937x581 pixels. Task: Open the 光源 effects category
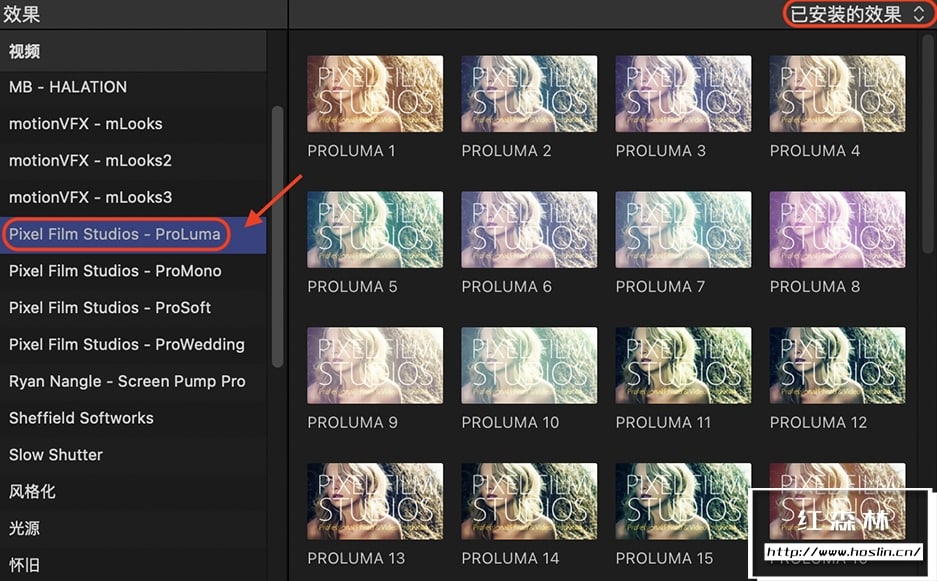(x=133, y=528)
